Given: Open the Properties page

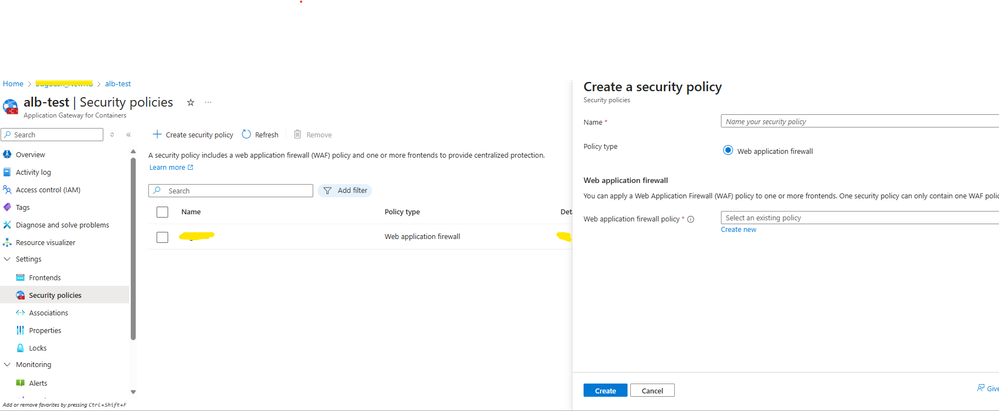Looking at the screenshot, I should pos(45,331).
